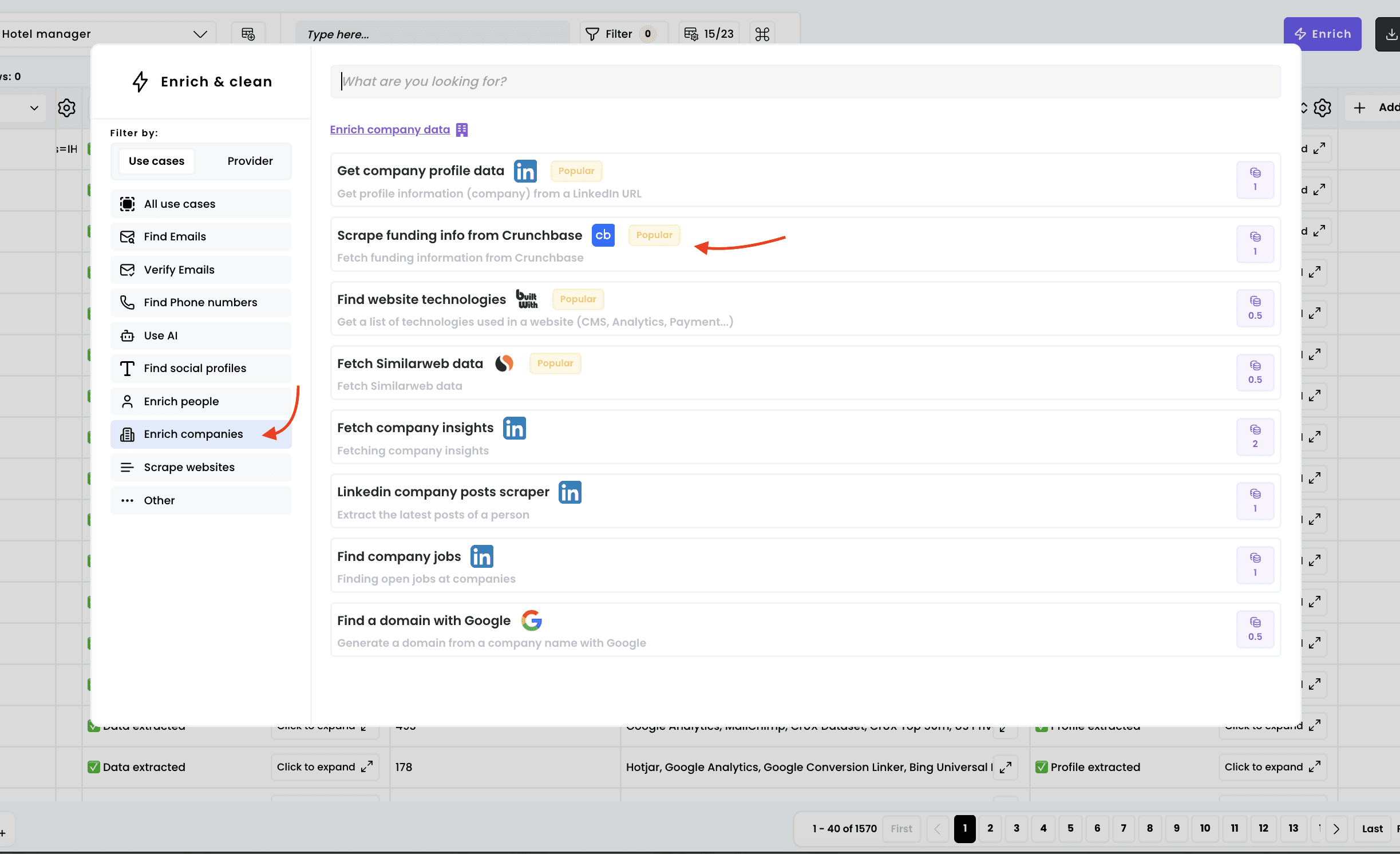Screen dimensions: 1400x854
Task: Click the BuiltWith logo icon
Action: click(x=527, y=299)
